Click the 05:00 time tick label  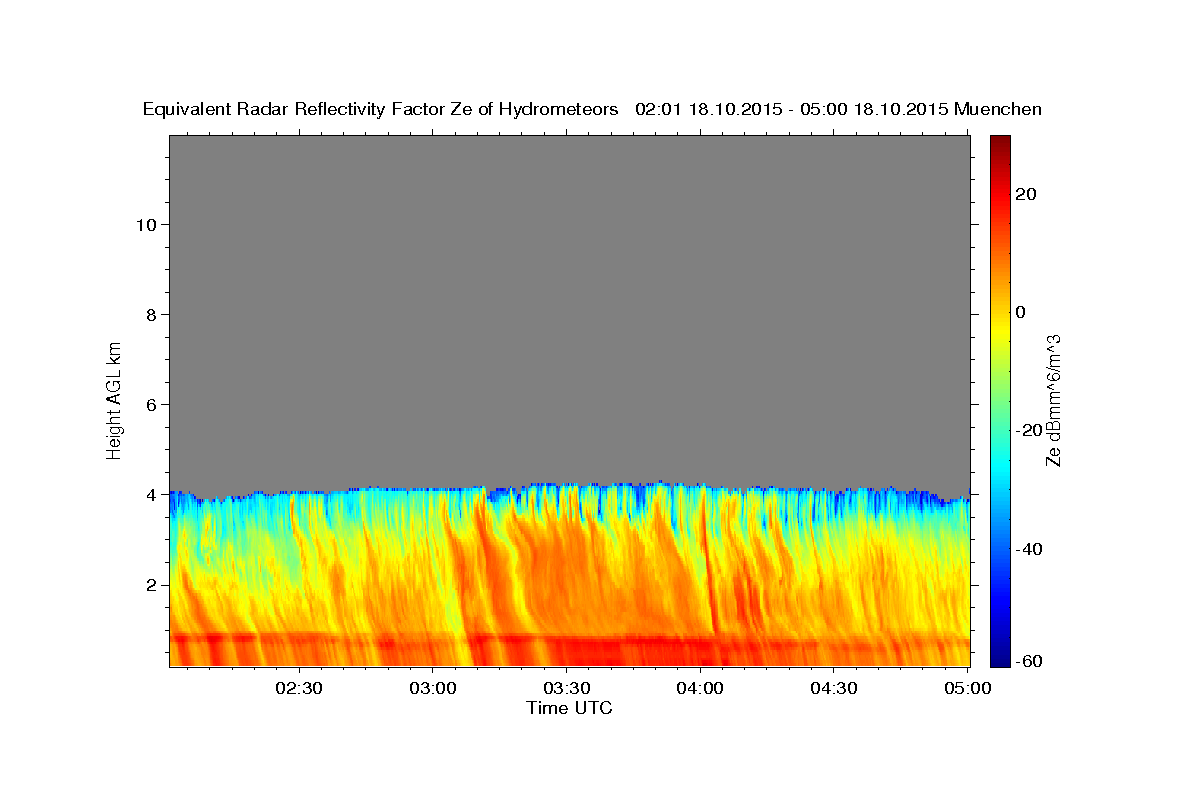point(967,689)
